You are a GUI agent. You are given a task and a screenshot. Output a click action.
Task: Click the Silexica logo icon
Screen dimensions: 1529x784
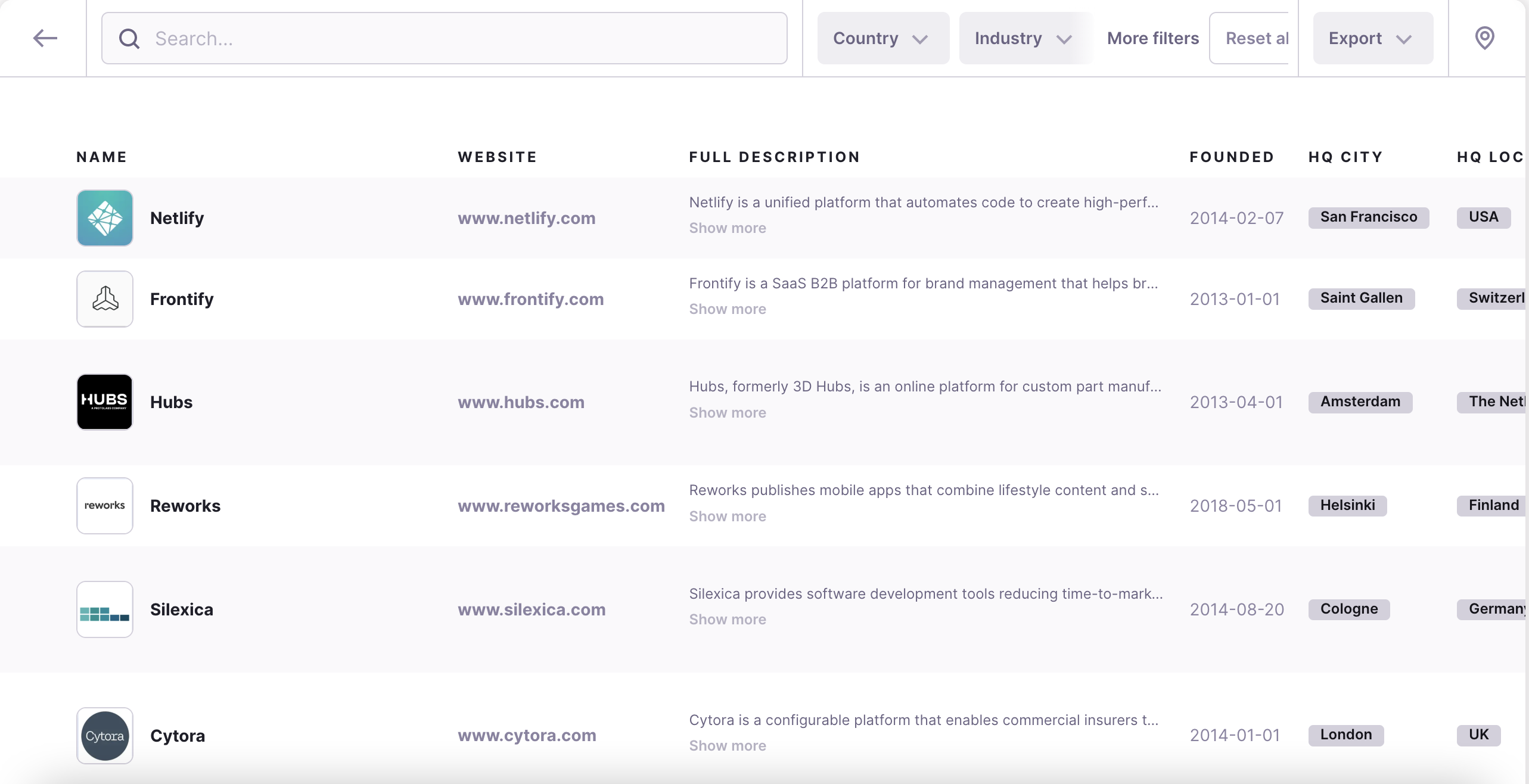[105, 609]
